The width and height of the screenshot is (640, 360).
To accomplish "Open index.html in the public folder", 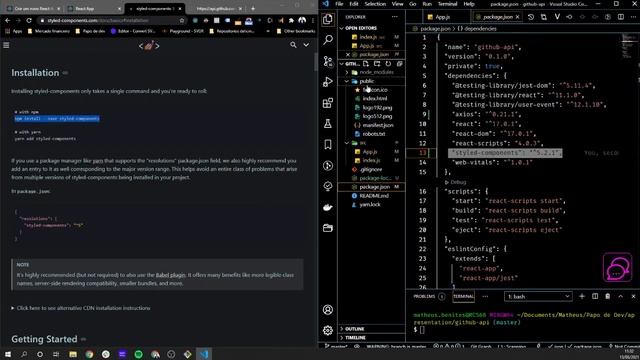I will [x=375, y=98].
